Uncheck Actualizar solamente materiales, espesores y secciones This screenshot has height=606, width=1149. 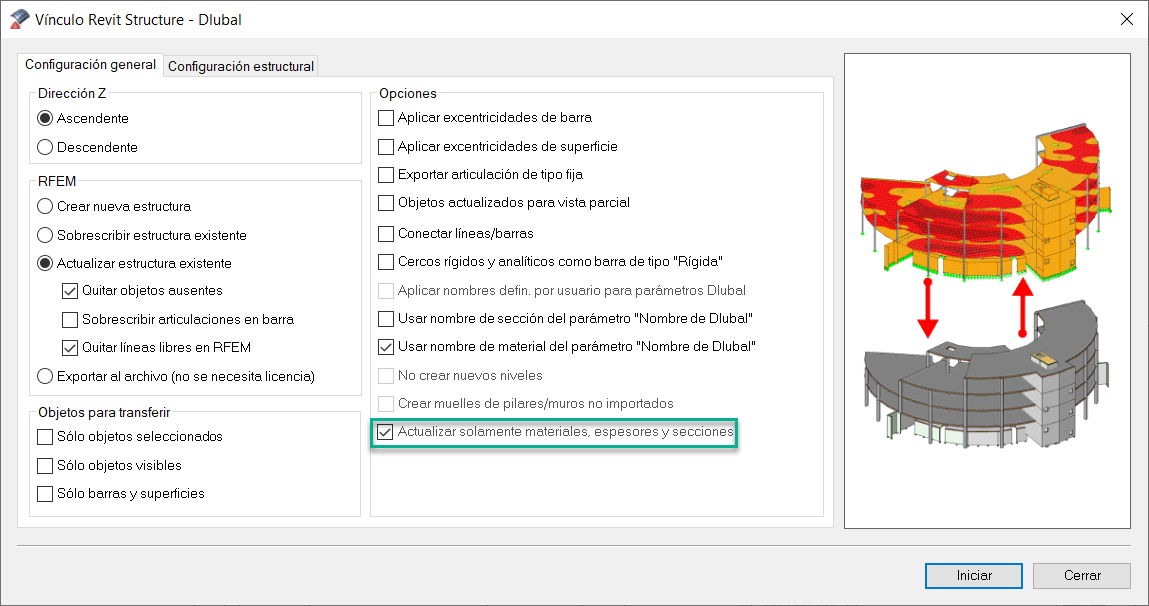pos(386,433)
